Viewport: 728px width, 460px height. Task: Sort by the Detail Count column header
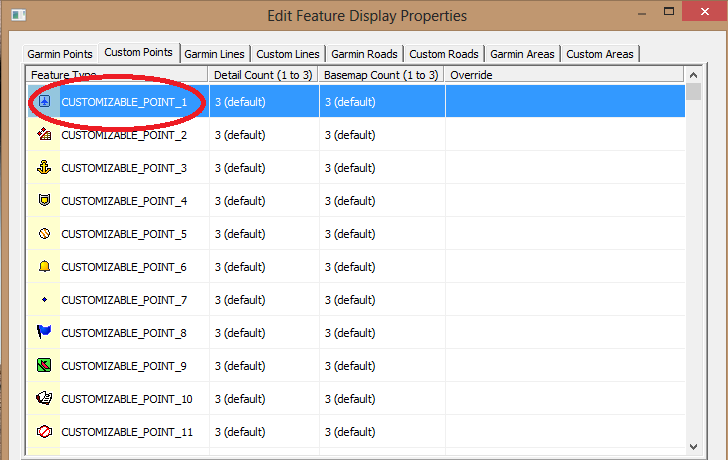263,75
